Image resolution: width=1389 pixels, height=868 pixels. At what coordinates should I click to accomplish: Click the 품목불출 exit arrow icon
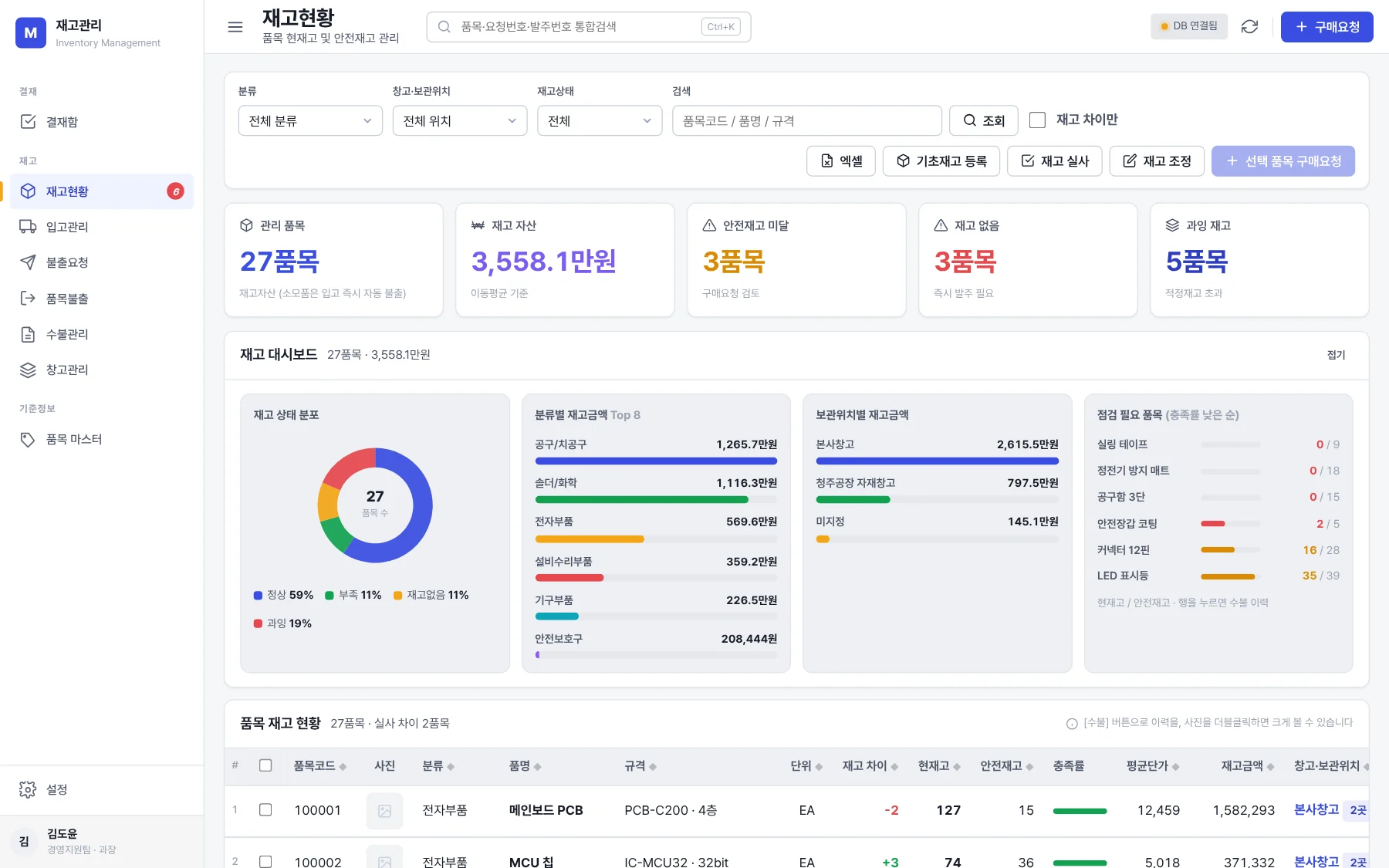28,299
